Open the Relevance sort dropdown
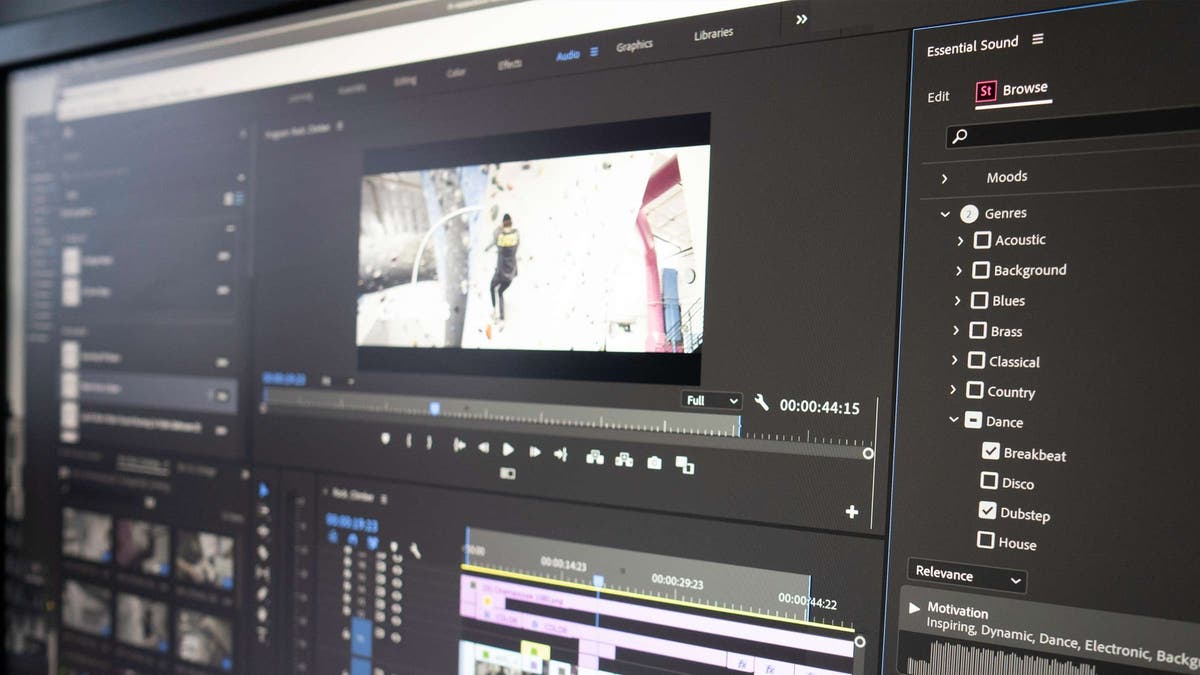The width and height of the screenshot is (1200, 675). (x=964, y=575)
